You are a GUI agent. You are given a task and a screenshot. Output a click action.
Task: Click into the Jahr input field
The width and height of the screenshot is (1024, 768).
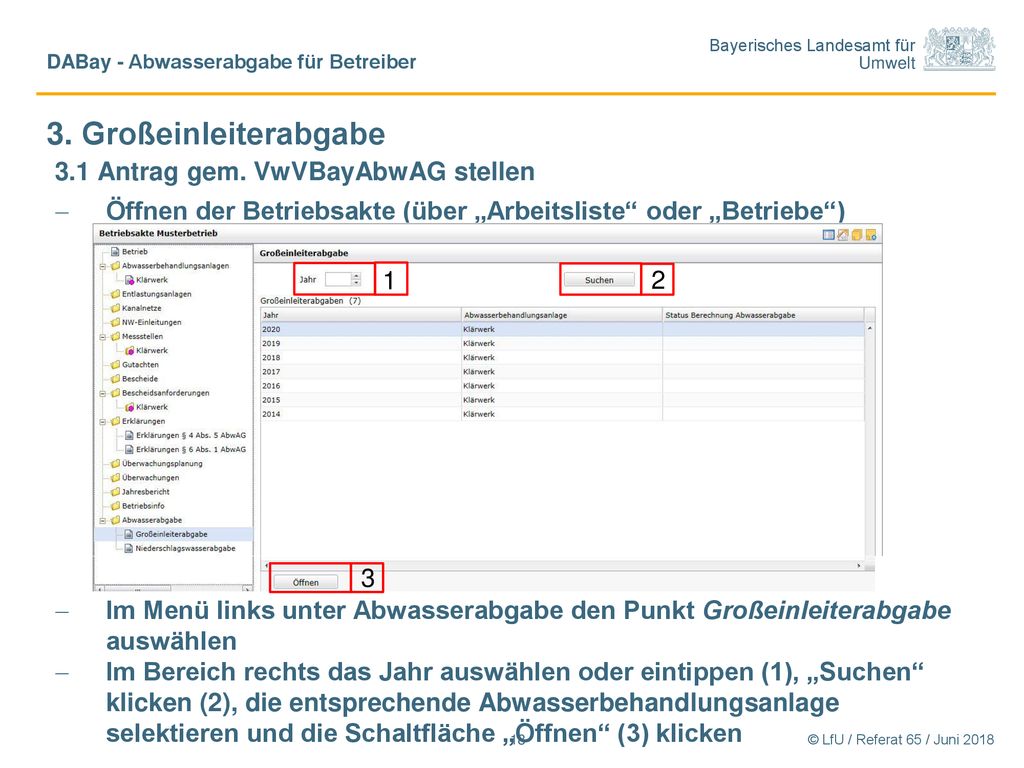338,280
